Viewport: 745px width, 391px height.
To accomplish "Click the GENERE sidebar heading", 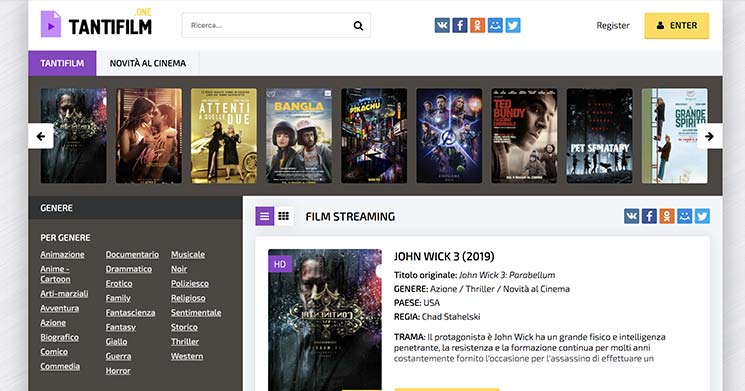I will point(57,208).
